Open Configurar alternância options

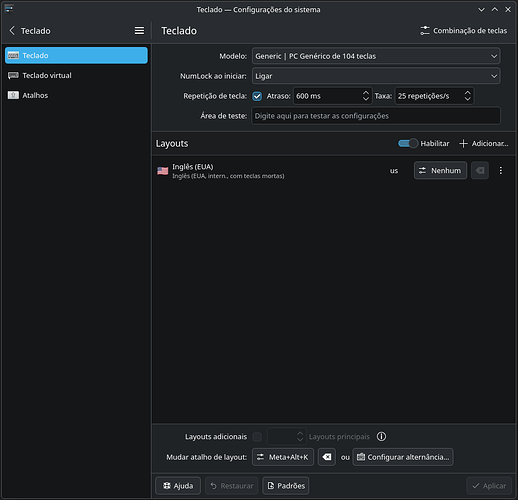point(403,457)
